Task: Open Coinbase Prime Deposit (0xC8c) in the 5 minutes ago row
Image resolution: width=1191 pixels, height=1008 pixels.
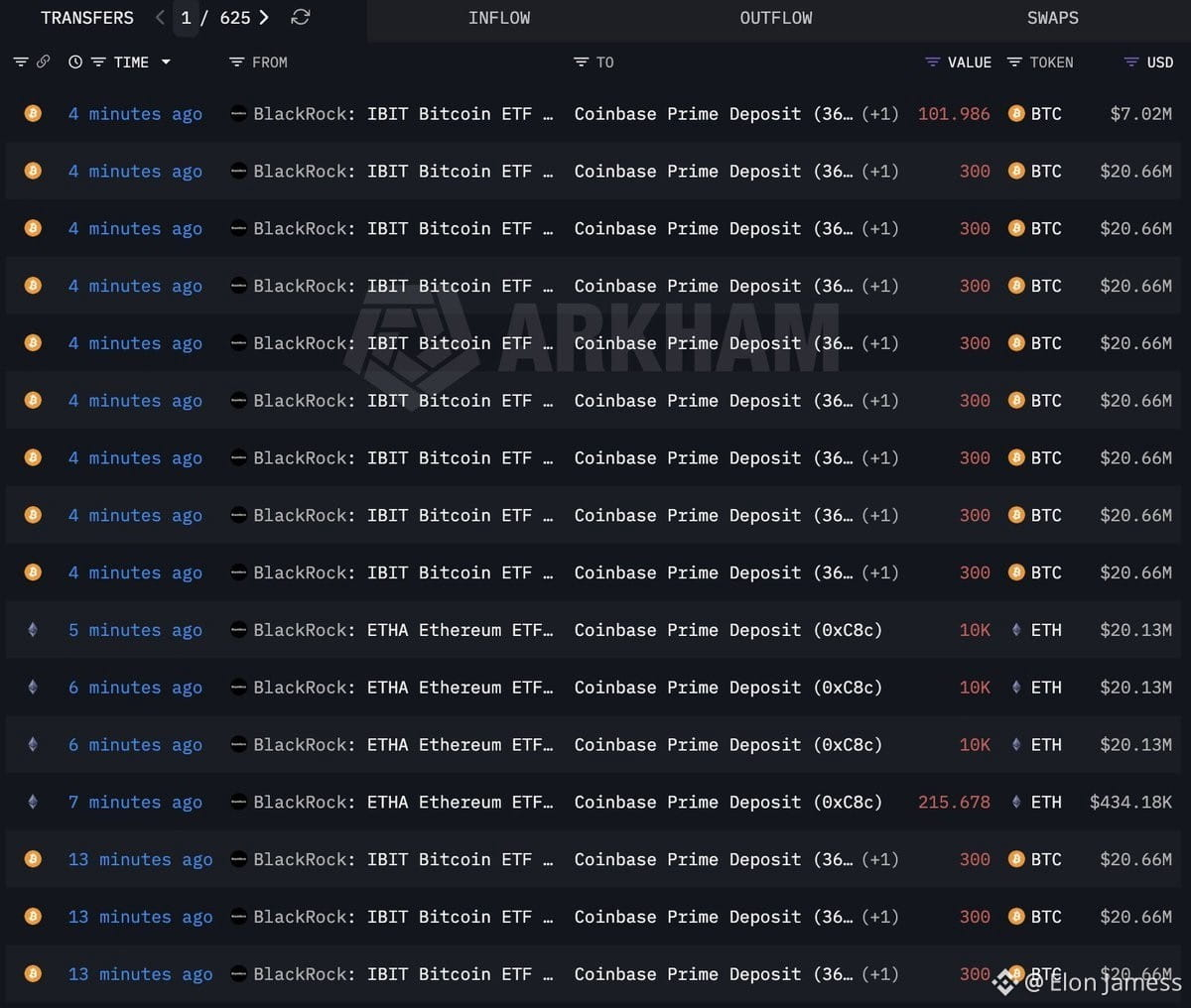Action: (728, 630)
